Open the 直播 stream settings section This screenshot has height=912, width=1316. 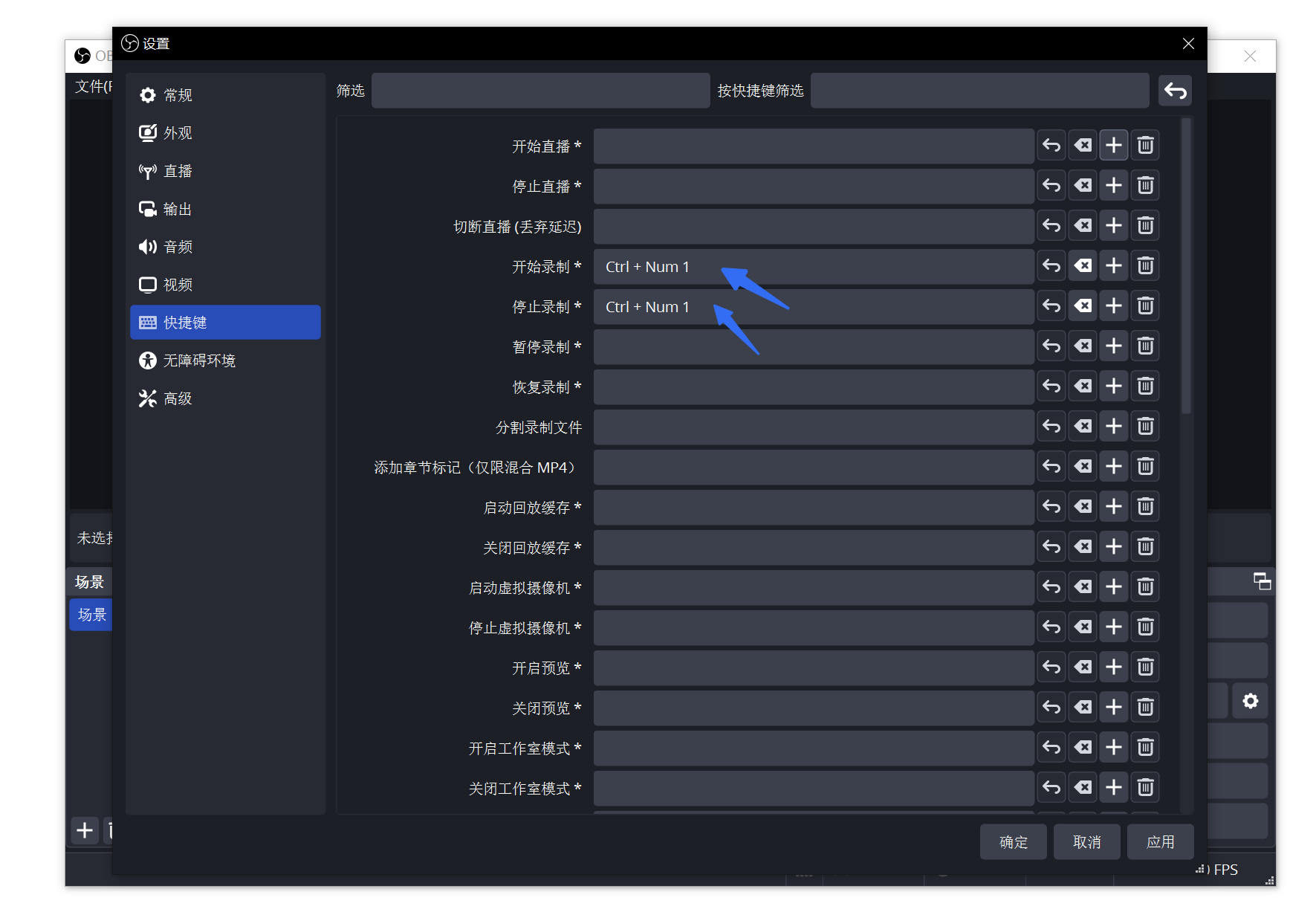[225, 171]
